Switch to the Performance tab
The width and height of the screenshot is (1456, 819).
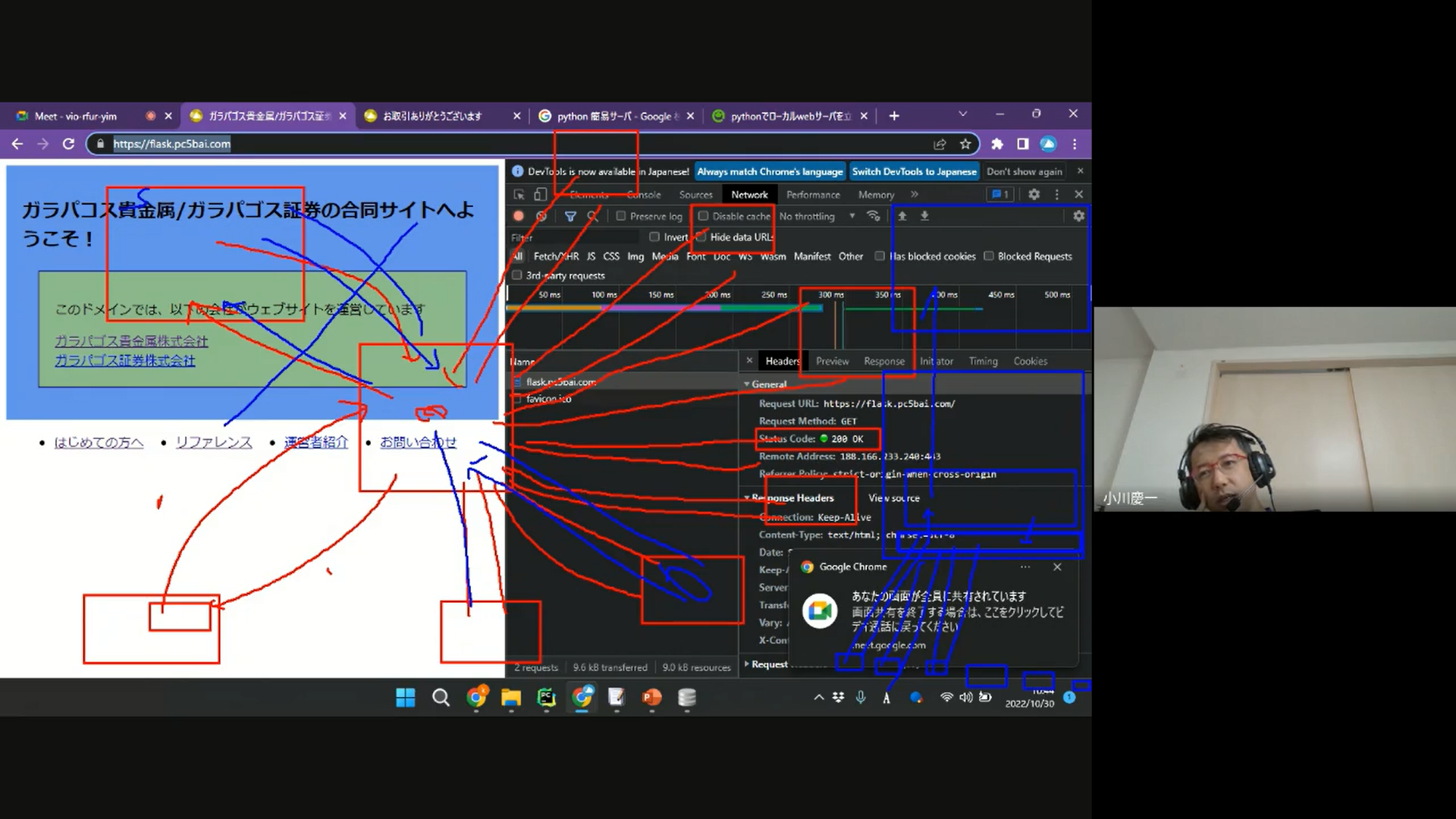click(813, 195)
